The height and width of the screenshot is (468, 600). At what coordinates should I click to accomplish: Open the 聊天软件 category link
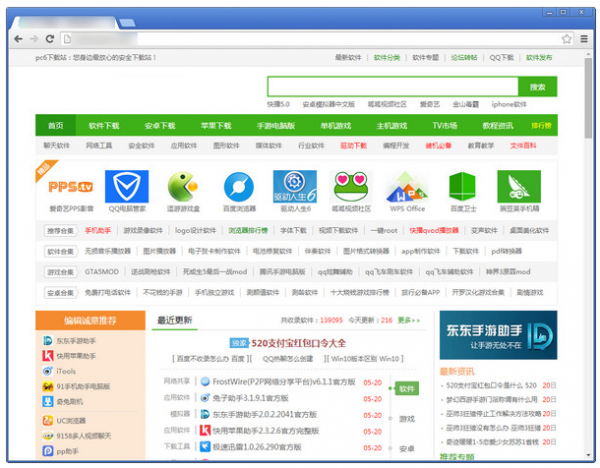56,145
